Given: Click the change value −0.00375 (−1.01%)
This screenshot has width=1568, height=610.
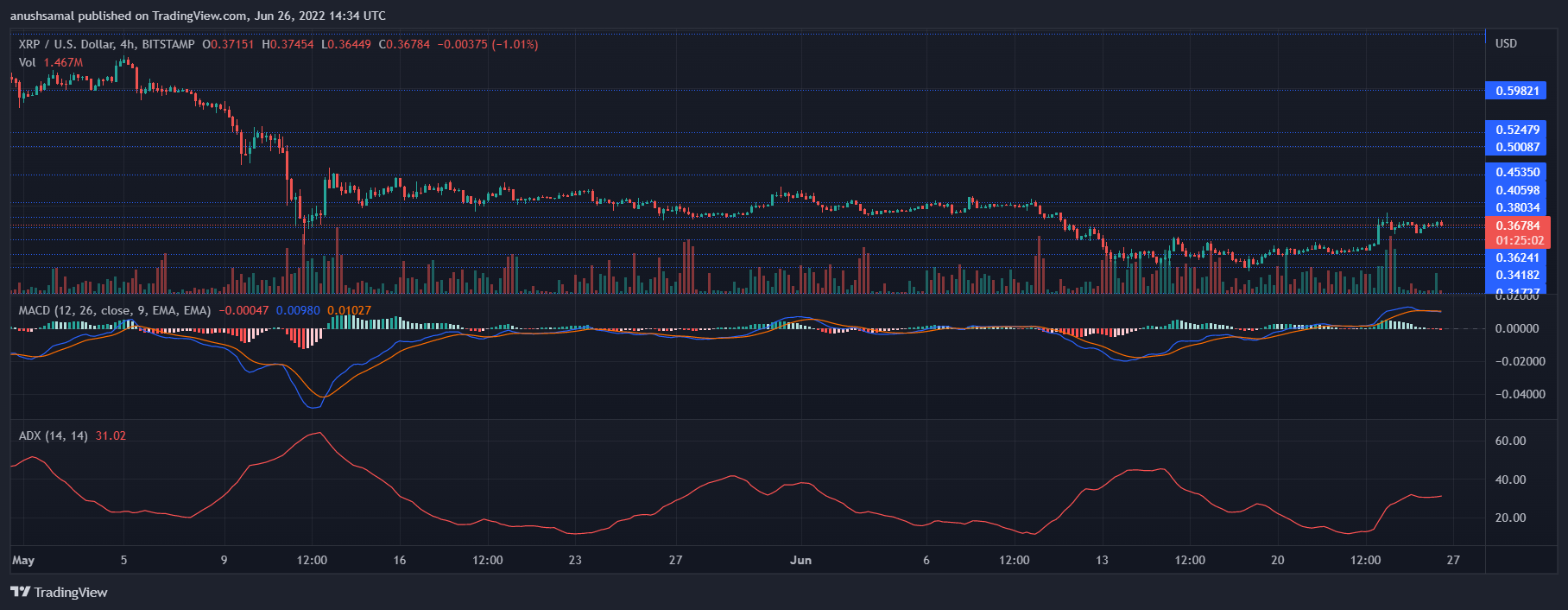Looking at the screenshot, I should [488, 44].
